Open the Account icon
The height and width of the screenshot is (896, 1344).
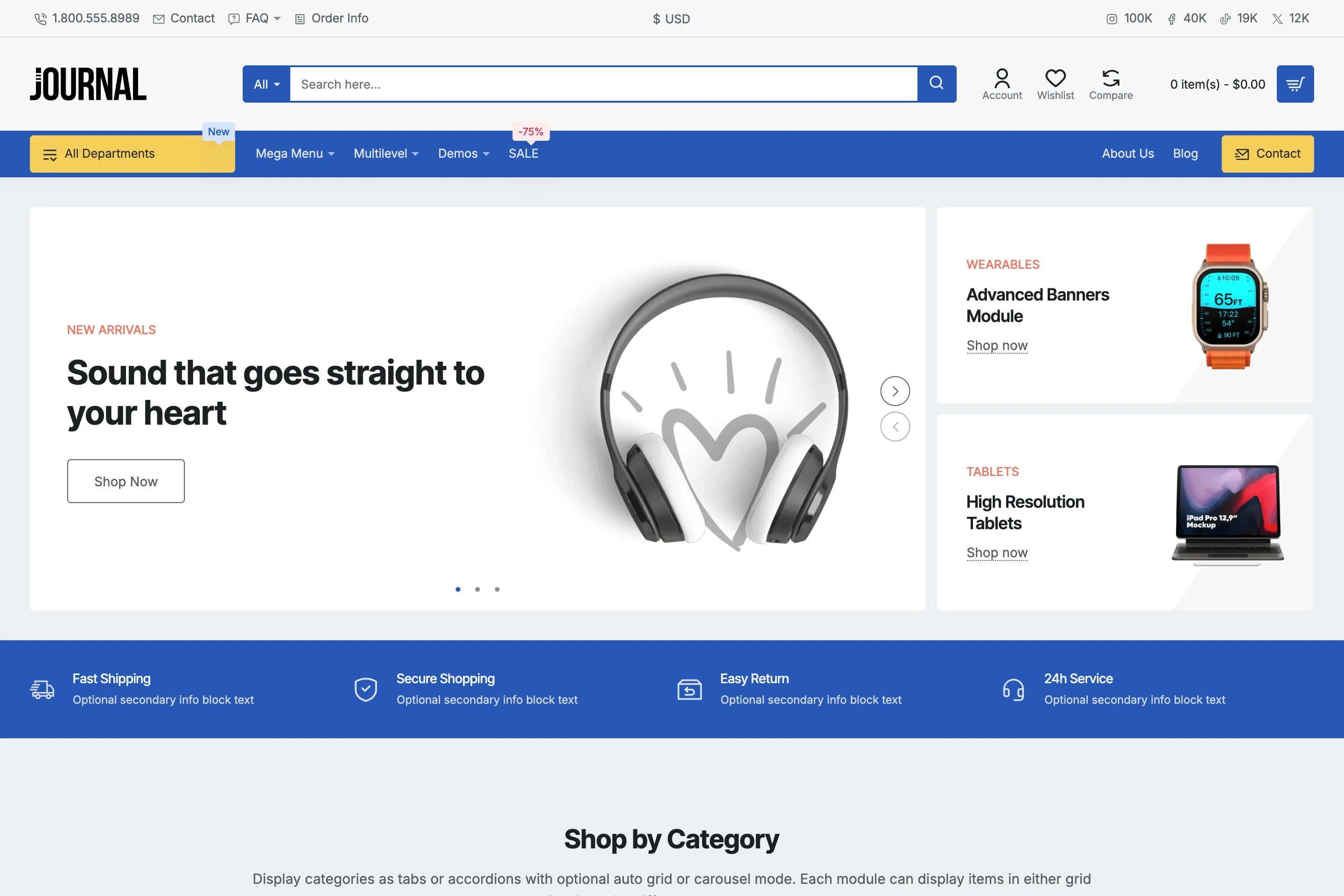click(1002, 84)
